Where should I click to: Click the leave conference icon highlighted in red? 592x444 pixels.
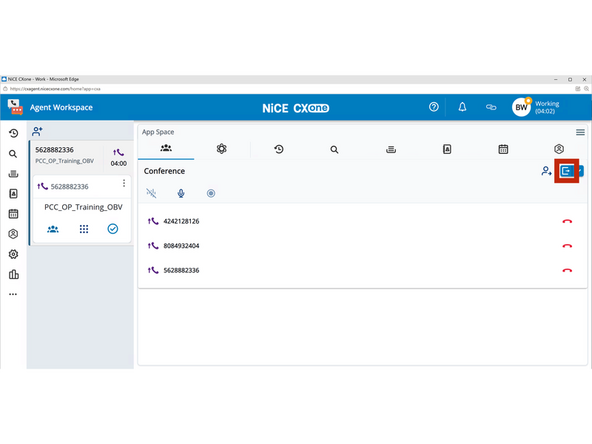tap(566, 171)
